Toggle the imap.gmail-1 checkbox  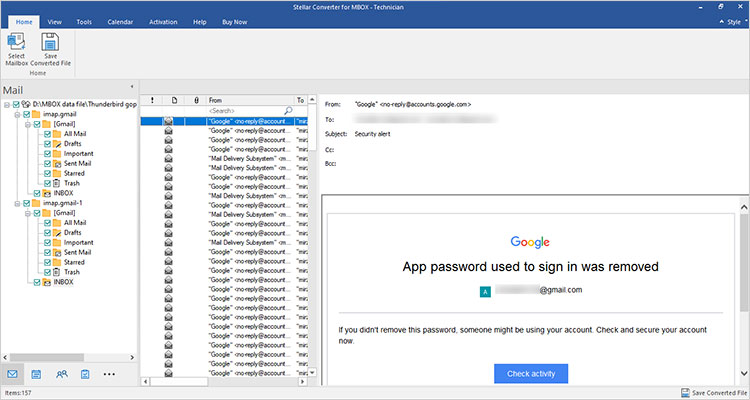point(26,203)
